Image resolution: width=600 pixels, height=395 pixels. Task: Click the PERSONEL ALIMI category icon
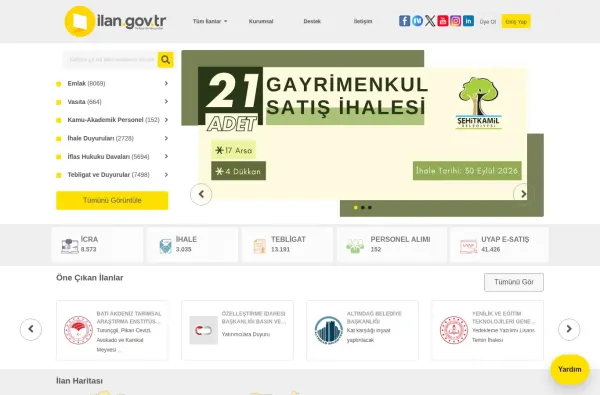click(355, 246)
